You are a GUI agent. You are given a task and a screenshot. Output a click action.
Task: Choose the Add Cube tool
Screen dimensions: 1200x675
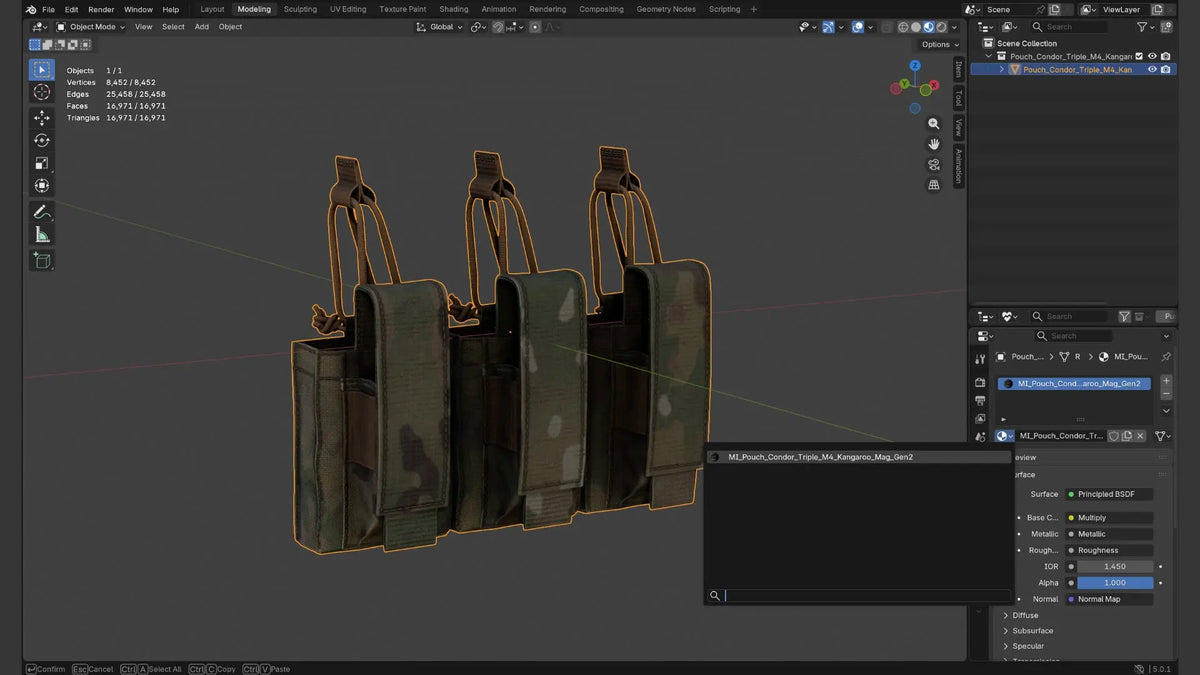coord(42,260)
